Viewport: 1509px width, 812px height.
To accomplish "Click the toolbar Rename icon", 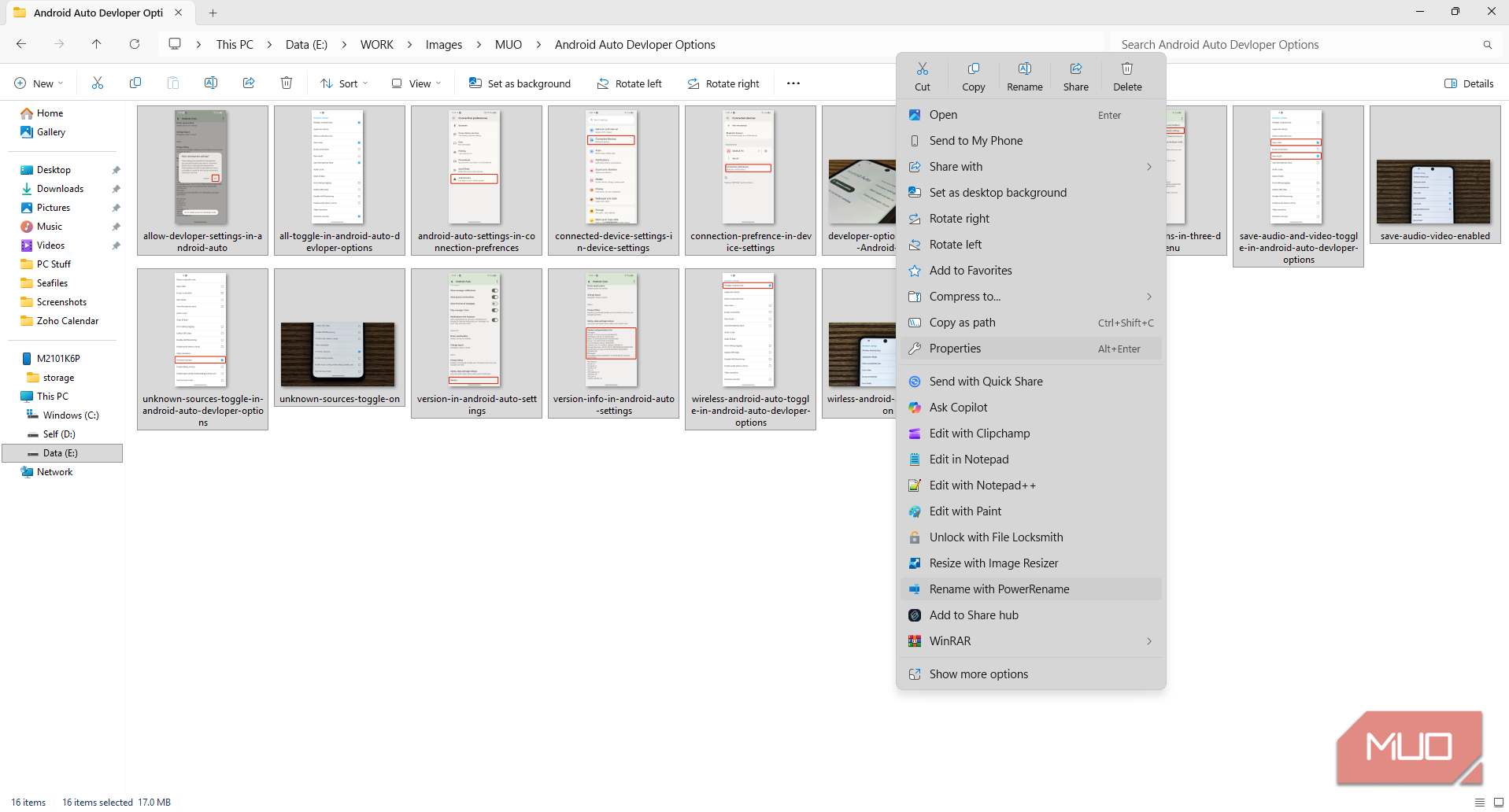I will point(211,83).
